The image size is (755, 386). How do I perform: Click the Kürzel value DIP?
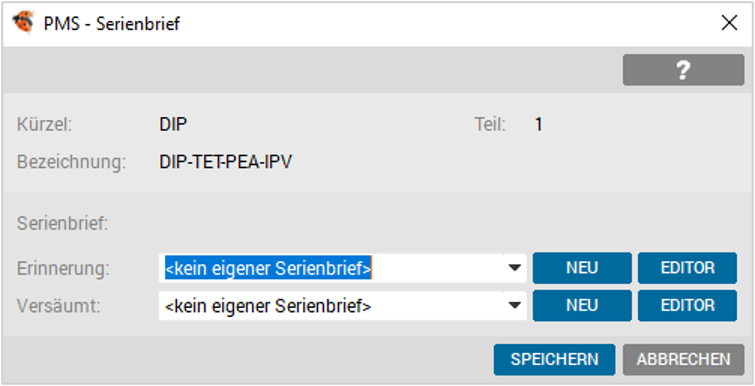(173, 125)
